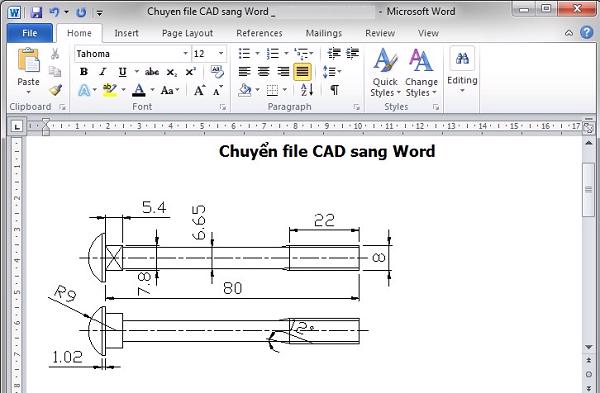This screenshot has width=600, height=393.
Task: Open the File tab
Action: (x=30, y=33)
